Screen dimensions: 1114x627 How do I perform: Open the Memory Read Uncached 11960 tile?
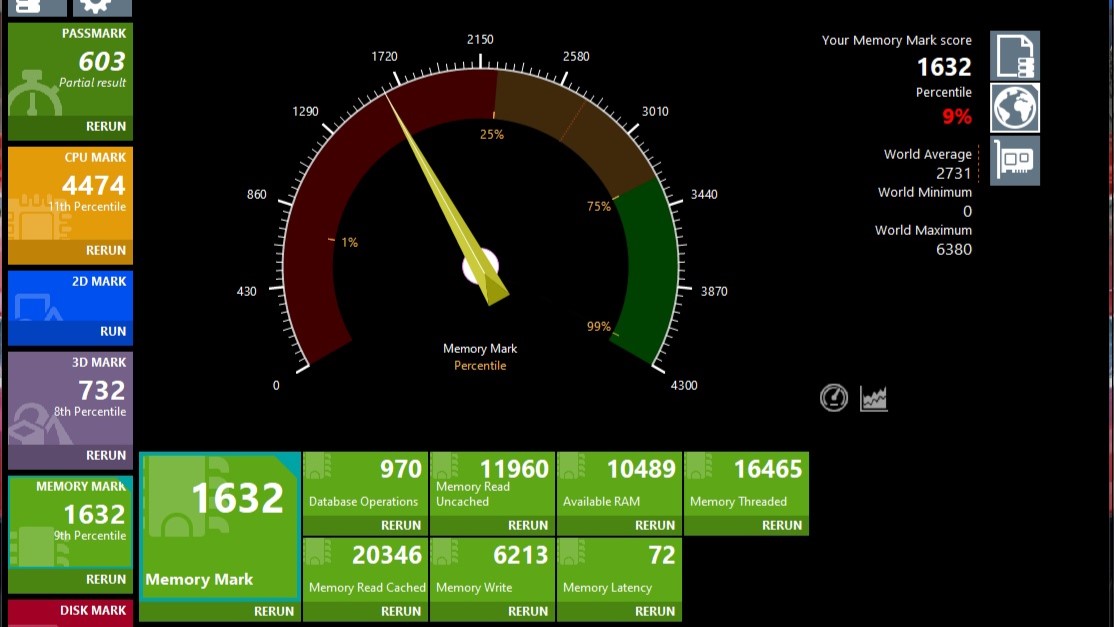(x=492, y=484)
